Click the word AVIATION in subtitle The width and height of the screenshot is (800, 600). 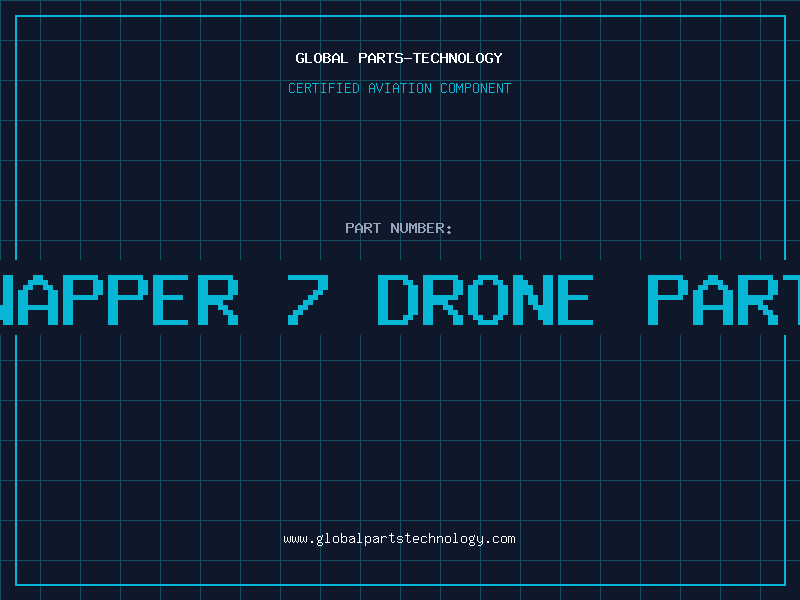pyautogui.click(x=400, y=88)
